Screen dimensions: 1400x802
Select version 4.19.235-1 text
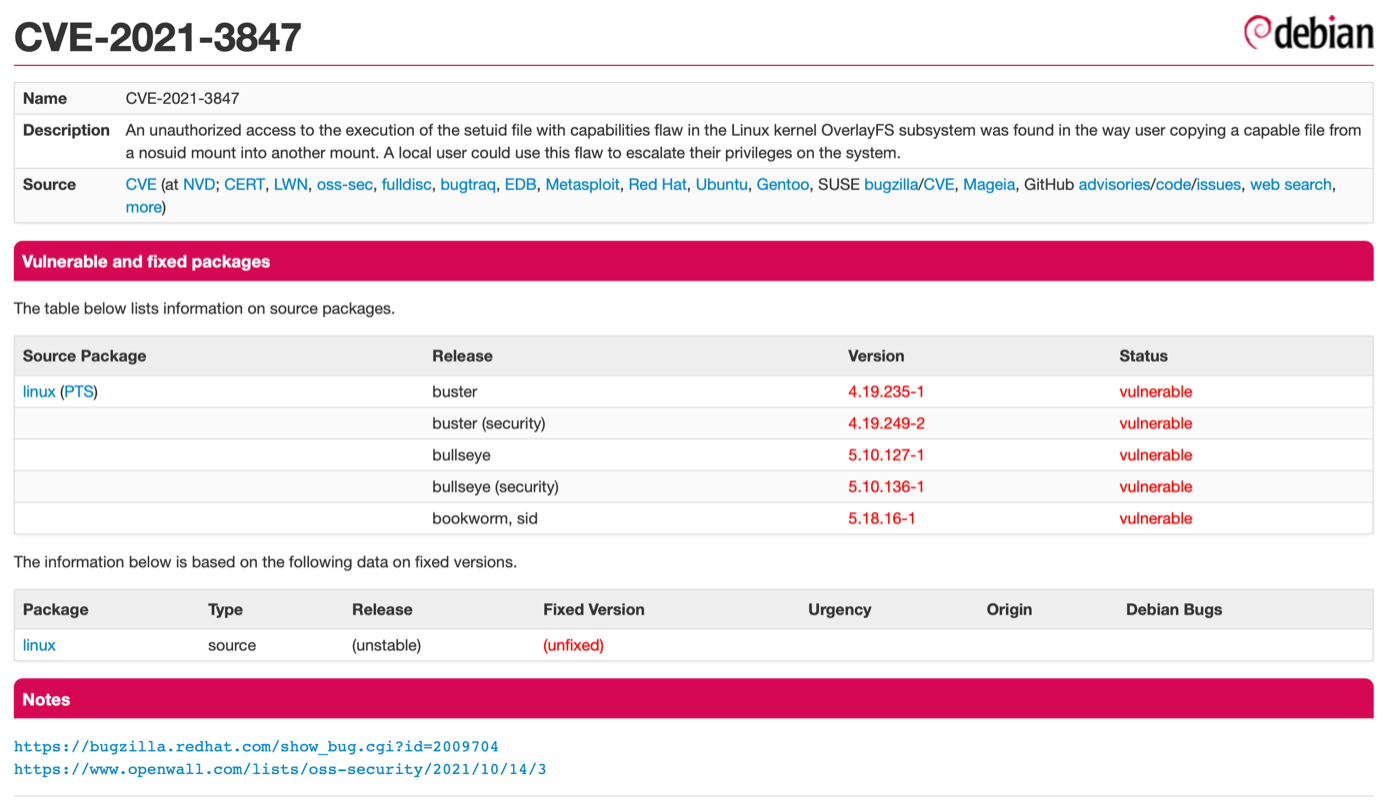886,391
